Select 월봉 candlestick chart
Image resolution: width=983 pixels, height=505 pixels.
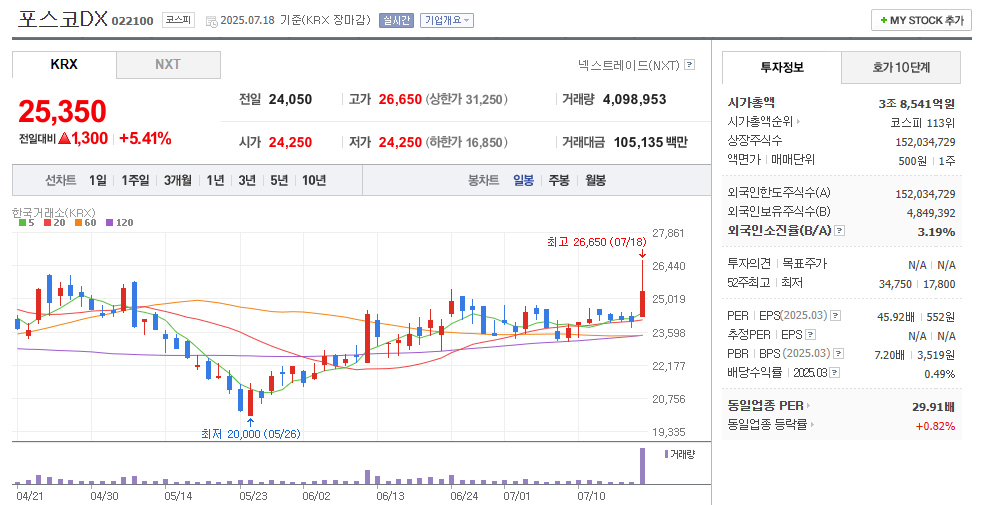click(596, 180)
